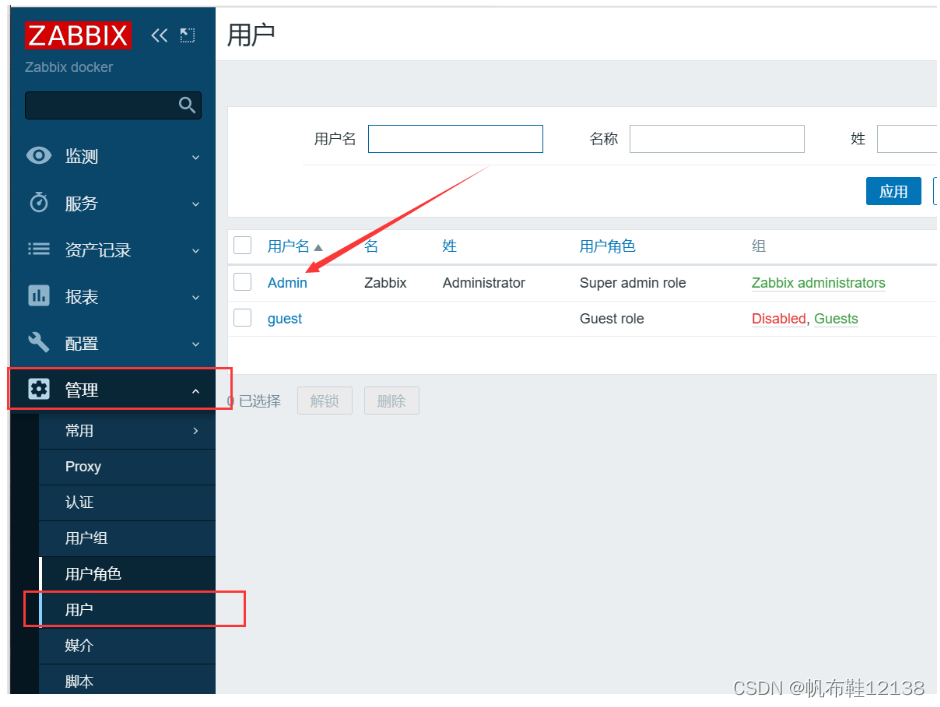Click the 应用 apply button
The height and width of the screenshot is (707, 940).
893,191
